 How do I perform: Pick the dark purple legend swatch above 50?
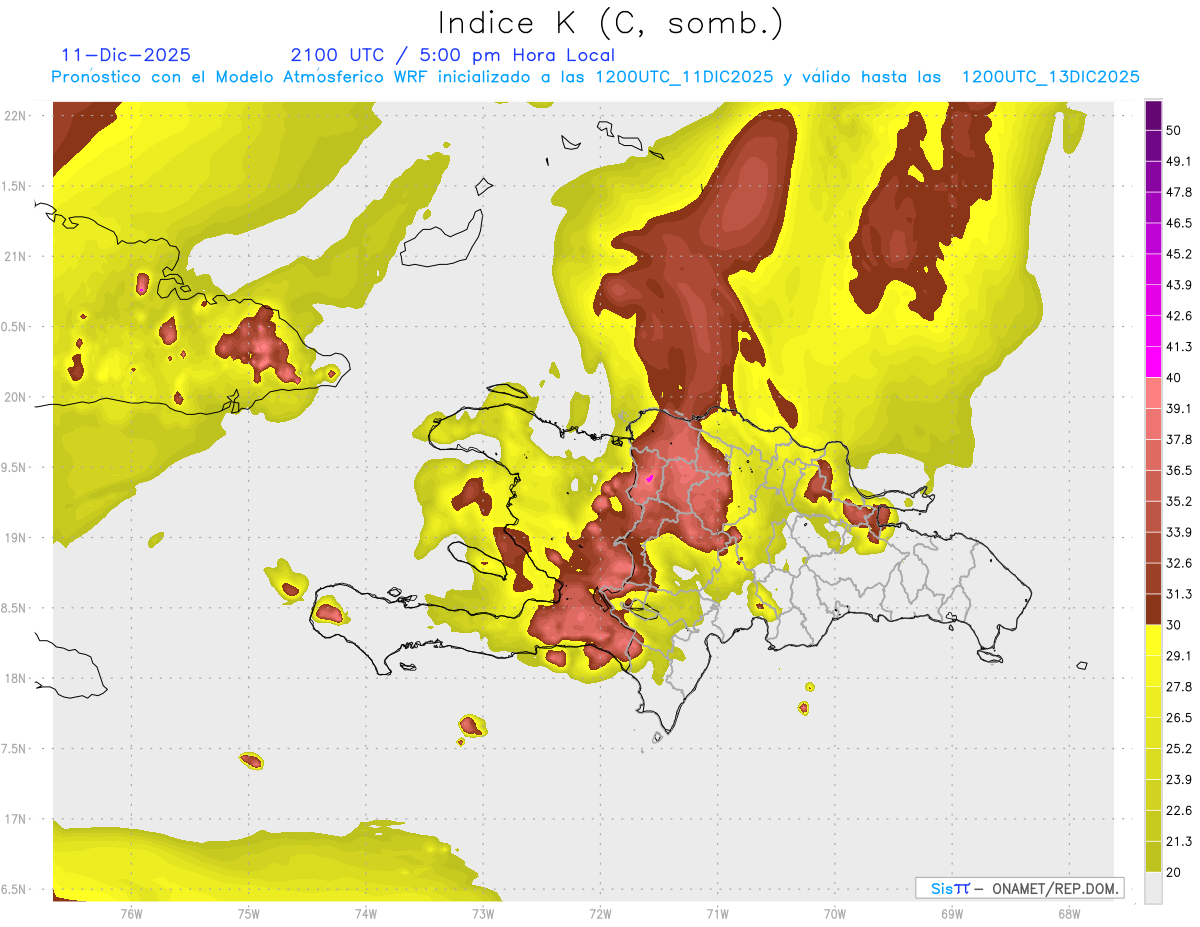tap(1154, 116)
